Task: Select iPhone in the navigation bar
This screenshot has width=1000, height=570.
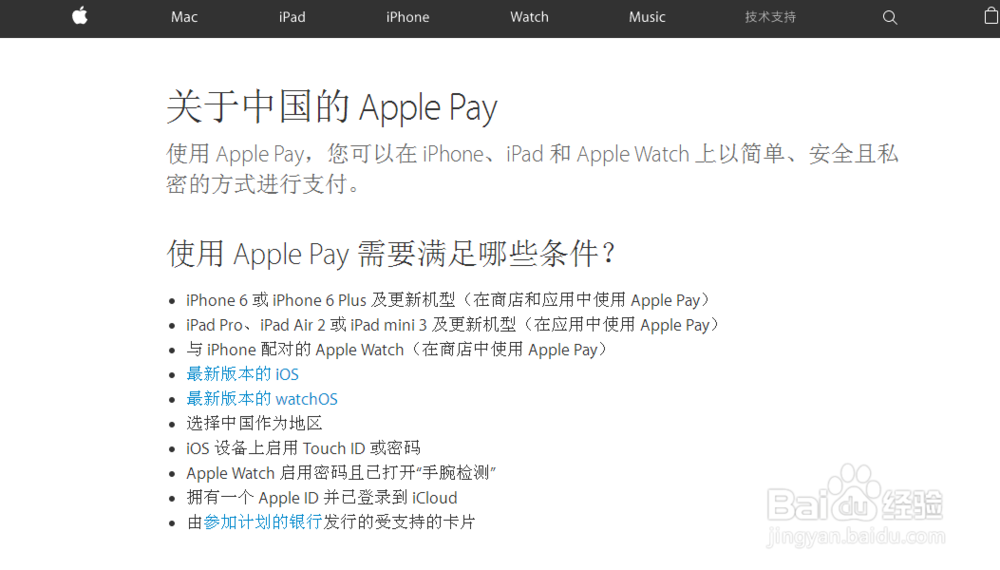Action: tap(408, 17)
